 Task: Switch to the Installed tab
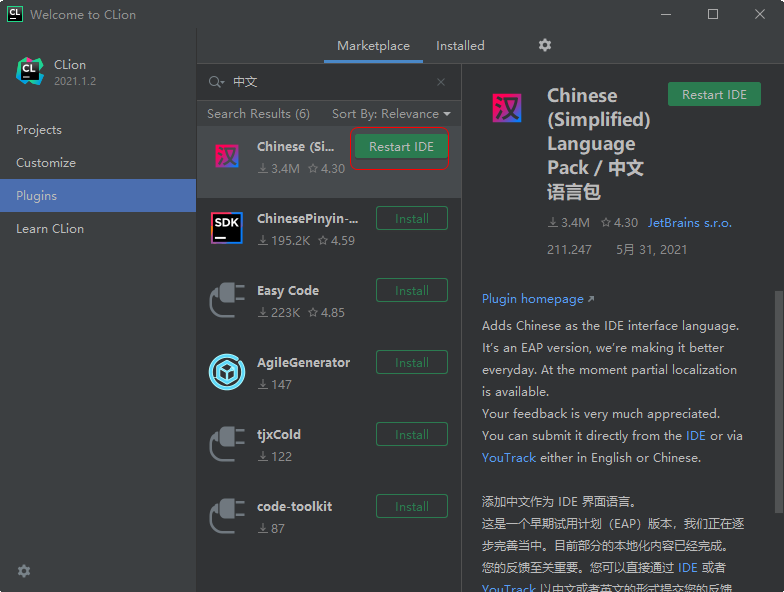[x=460, y=46]
